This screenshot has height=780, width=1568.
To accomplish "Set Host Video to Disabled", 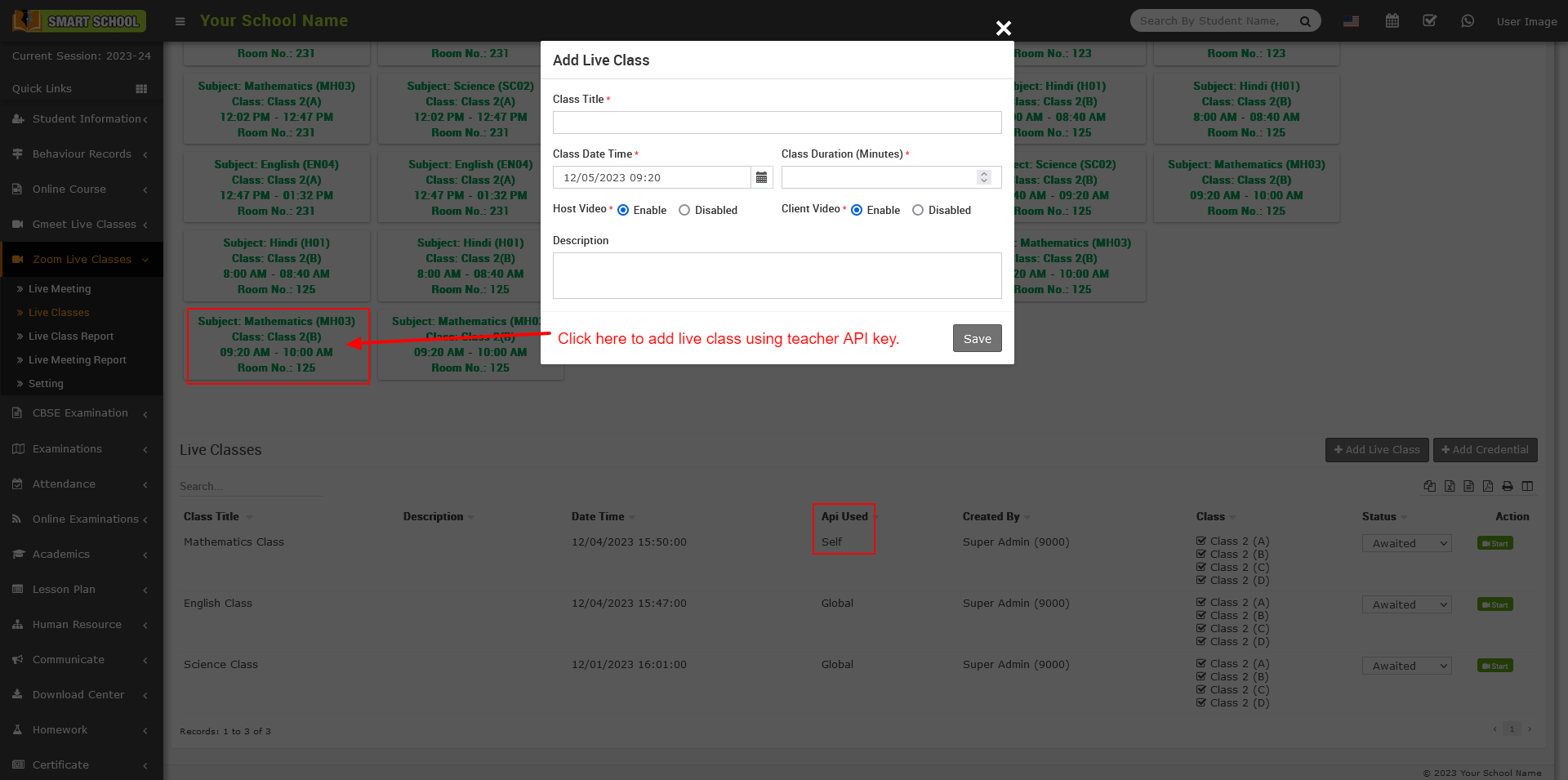I will tap(684, 210).
